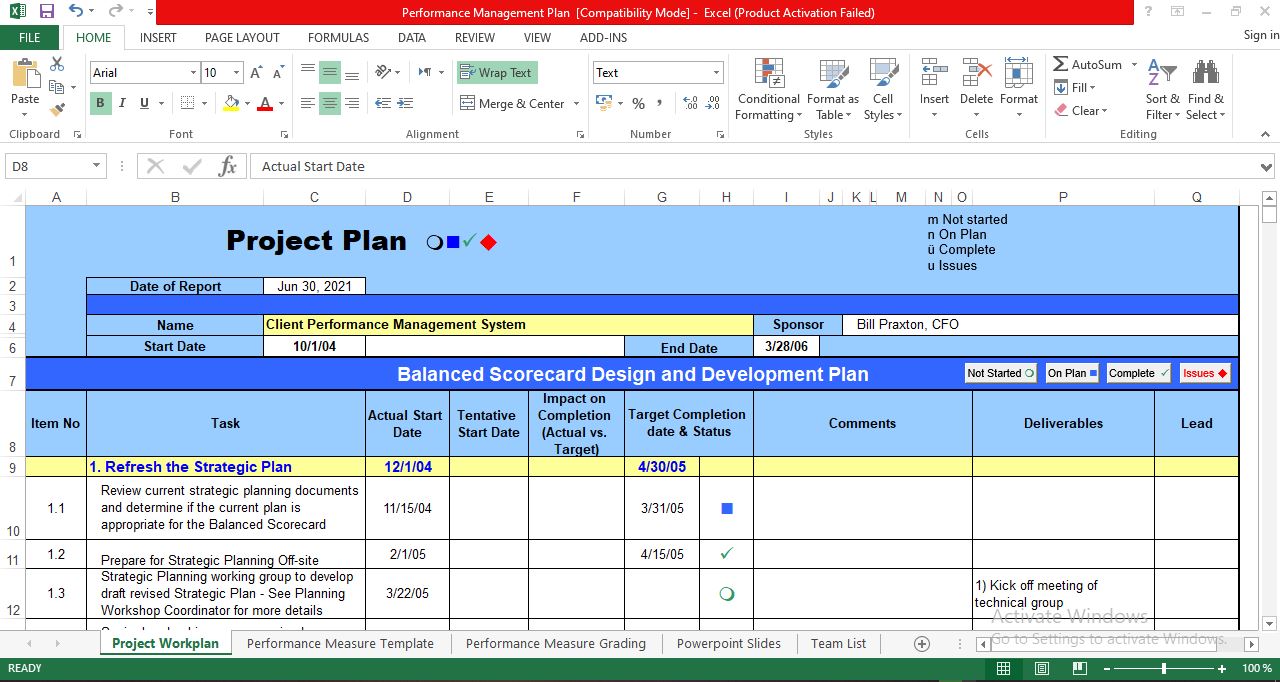1280x682 pixels.
Task: Add a new worksheet with plus button
Action: [922, 644]
